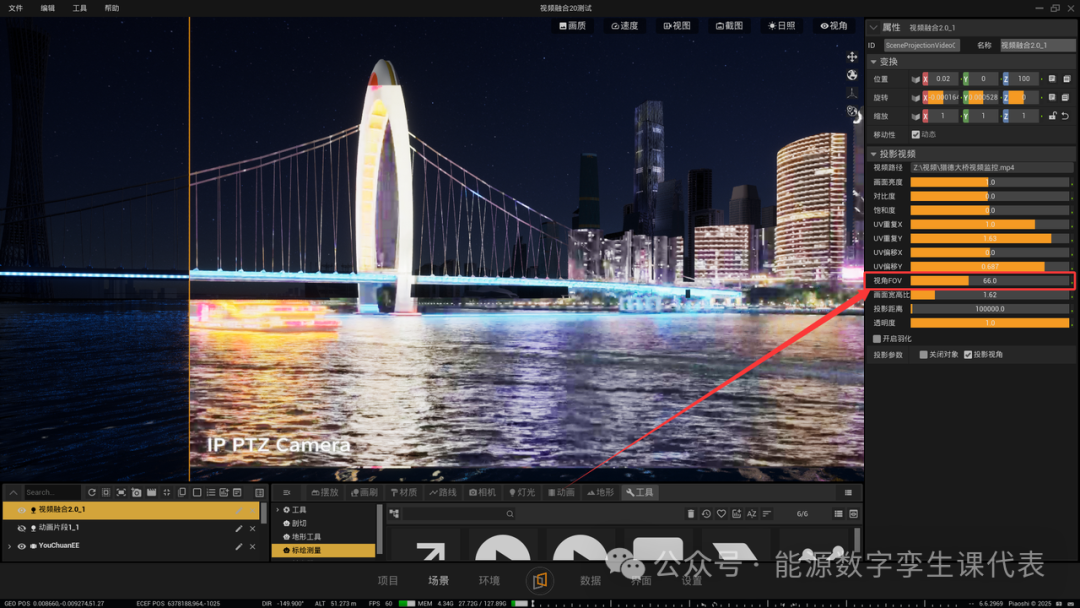Click the reset arrow icon in 缩放 row

[1066, 116]
